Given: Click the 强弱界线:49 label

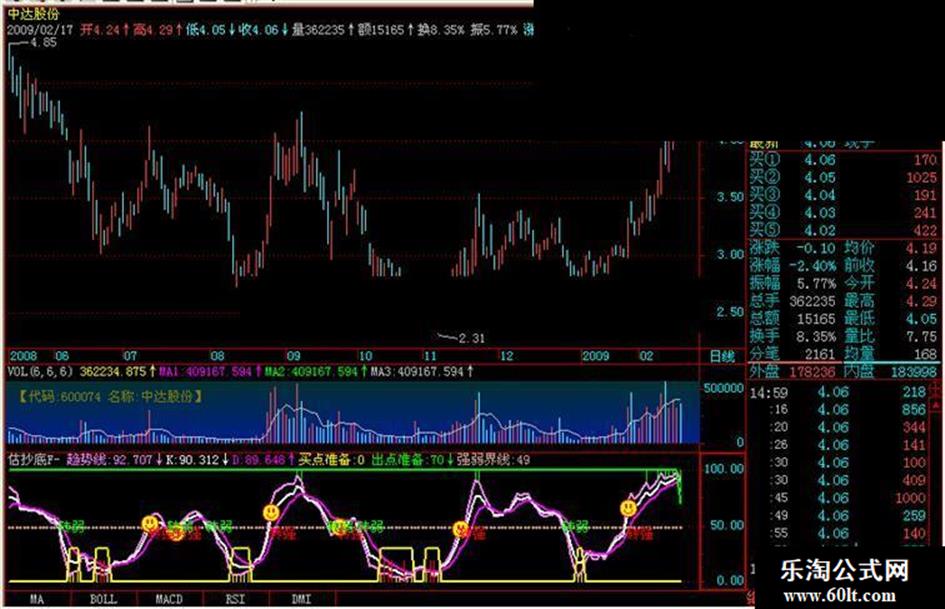Looking at the screenshot, I should (x=493, y=460).
